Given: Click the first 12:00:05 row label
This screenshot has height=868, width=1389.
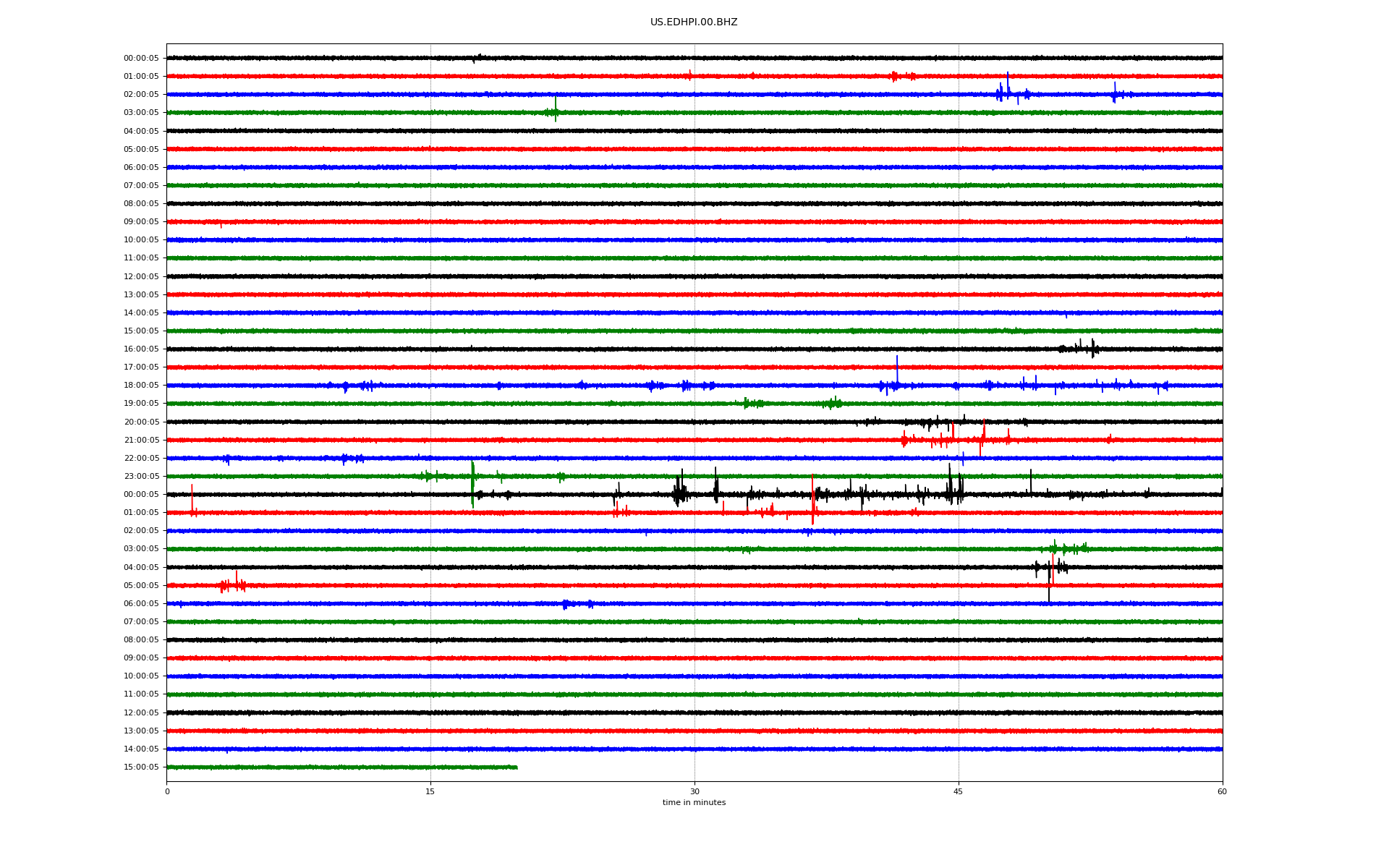Looking at the screenshot, I should (x=141, y=277).
